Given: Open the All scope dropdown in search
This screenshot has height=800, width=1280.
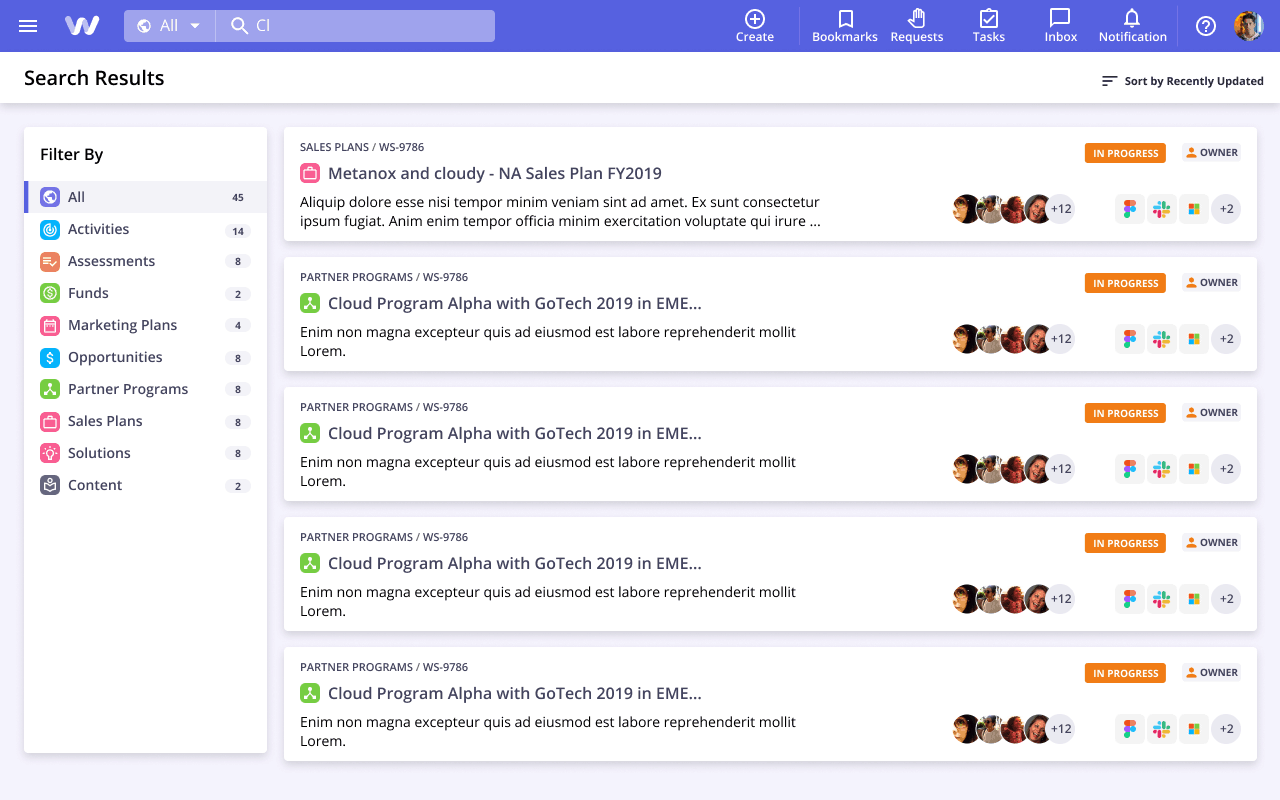Looking at the screenshot, I should [x=168, y=25].
